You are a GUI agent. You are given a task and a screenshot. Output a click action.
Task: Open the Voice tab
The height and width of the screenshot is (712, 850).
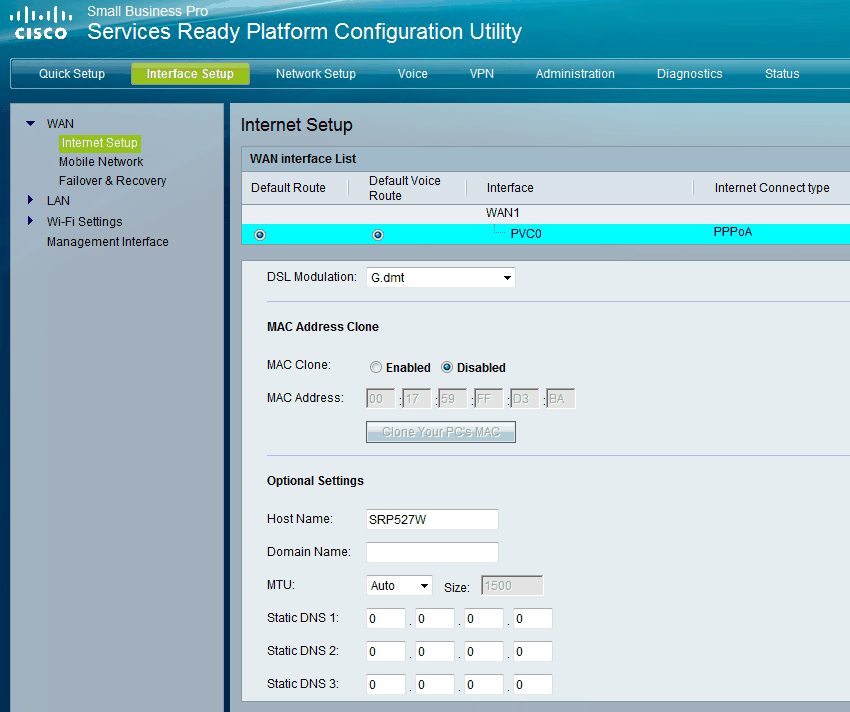[413, 74]
